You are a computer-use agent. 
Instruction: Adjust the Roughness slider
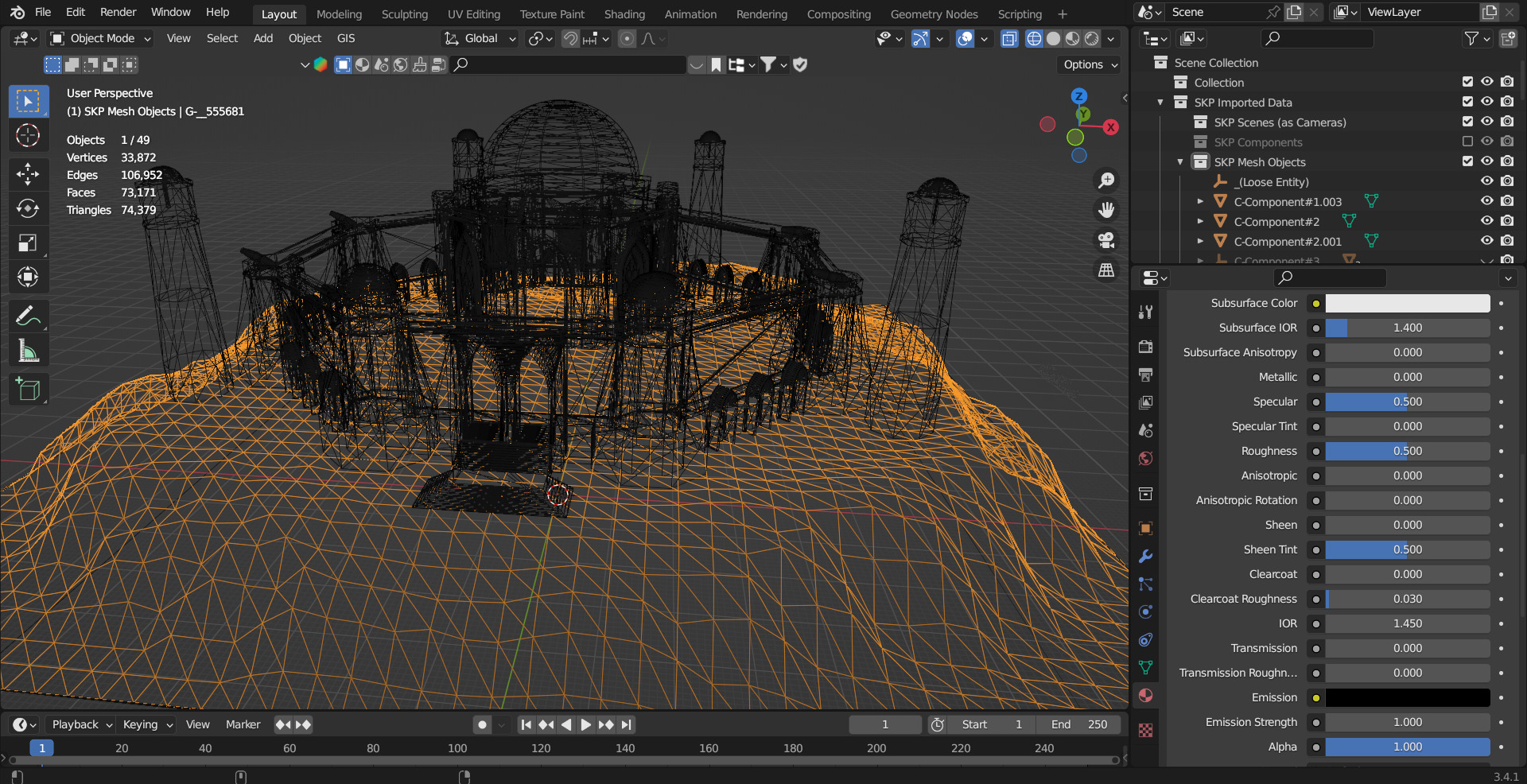tap(1407, 451)
